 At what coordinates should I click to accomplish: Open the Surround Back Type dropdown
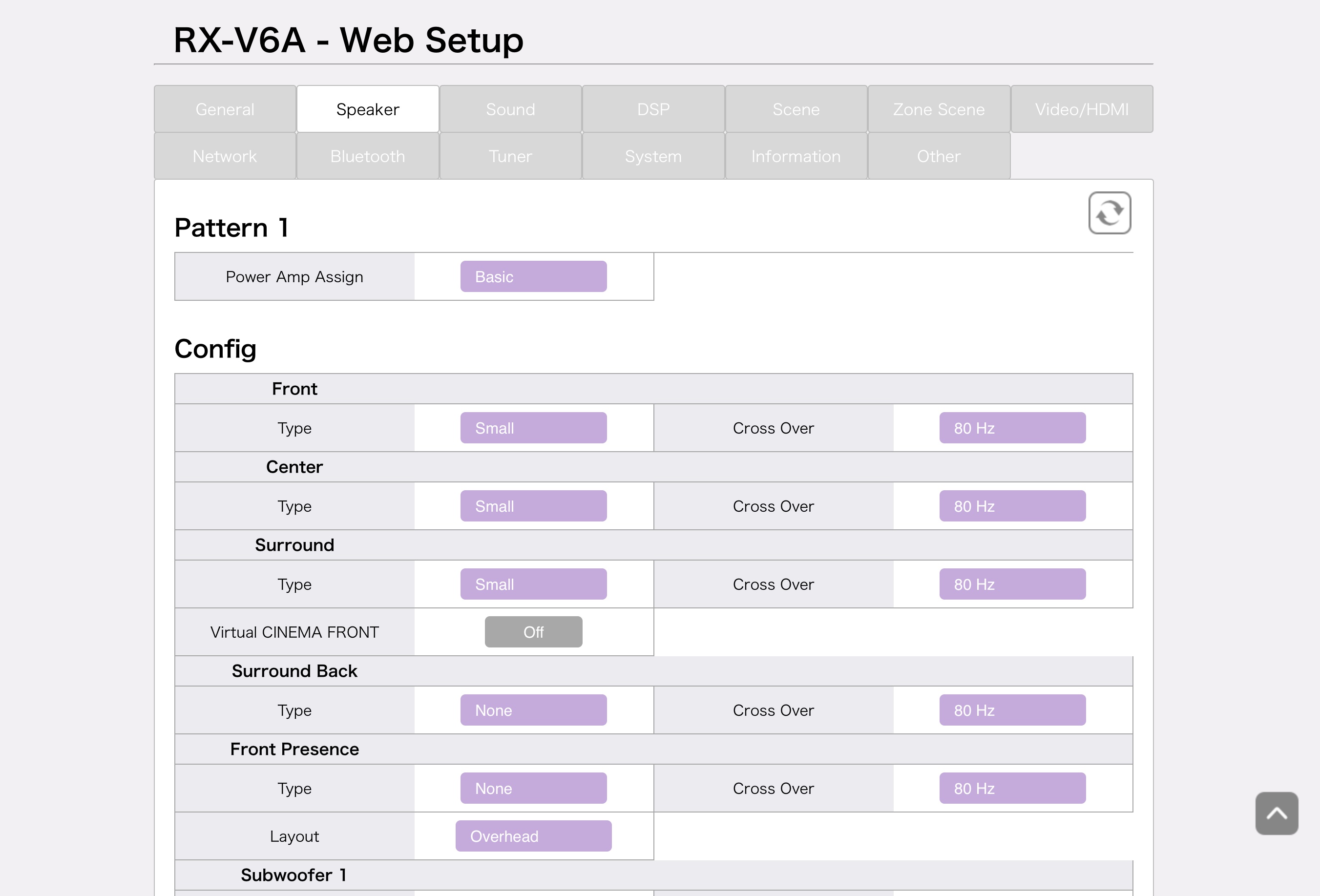533,710
